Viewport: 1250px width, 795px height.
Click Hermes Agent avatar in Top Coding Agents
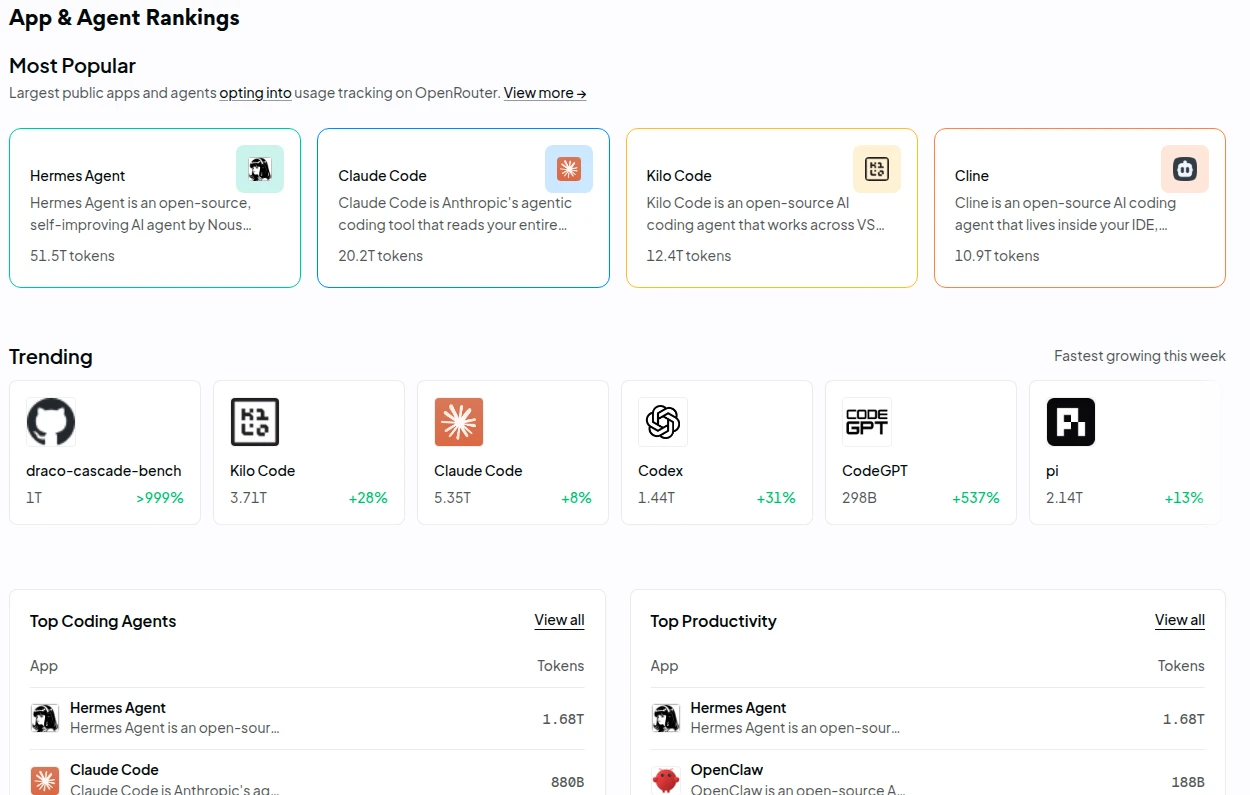pos(44,718)
